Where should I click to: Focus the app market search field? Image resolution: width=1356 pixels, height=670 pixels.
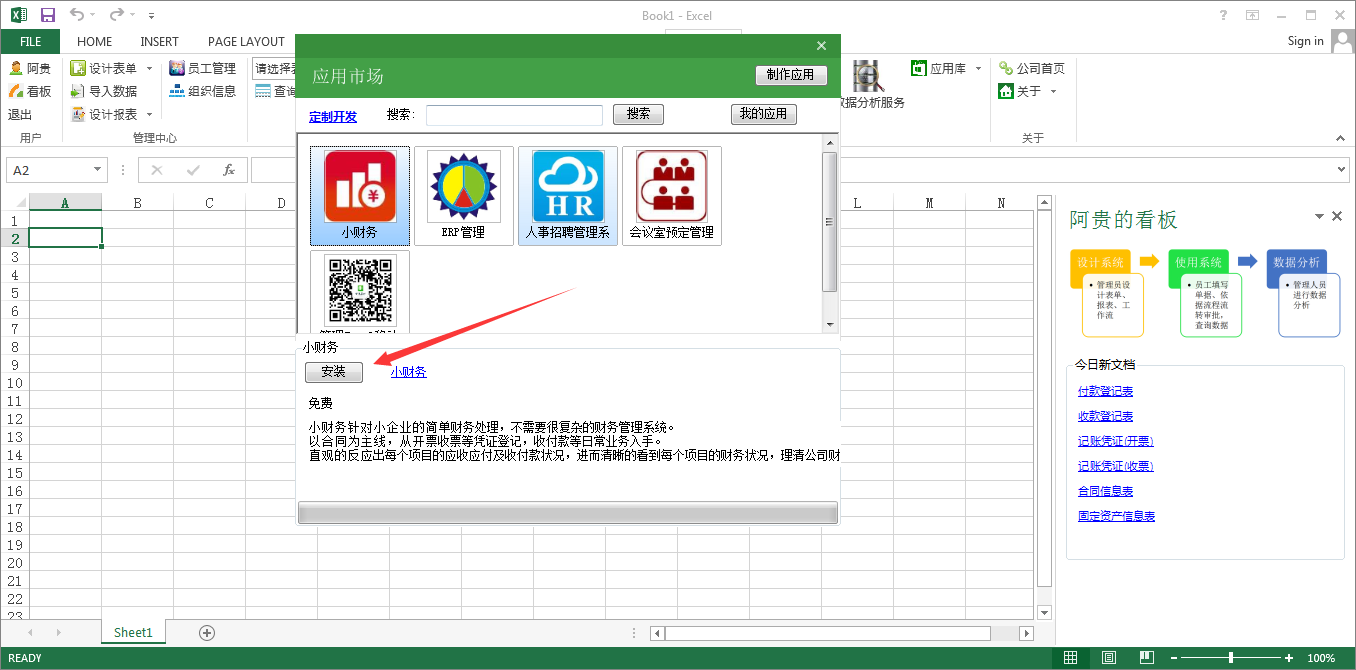[x=514, y=115]
